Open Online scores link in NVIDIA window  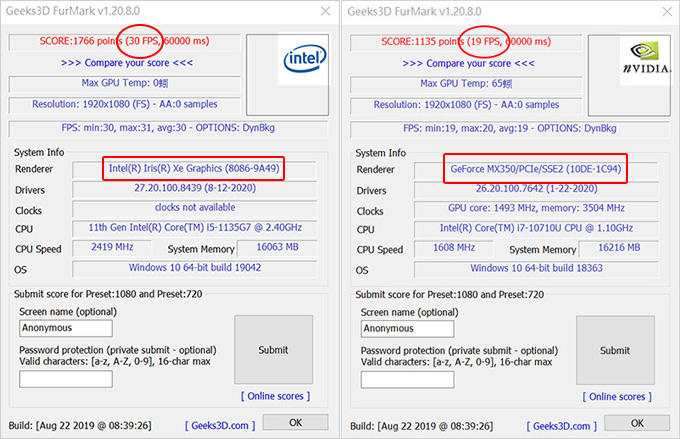(x=617, y=396)
